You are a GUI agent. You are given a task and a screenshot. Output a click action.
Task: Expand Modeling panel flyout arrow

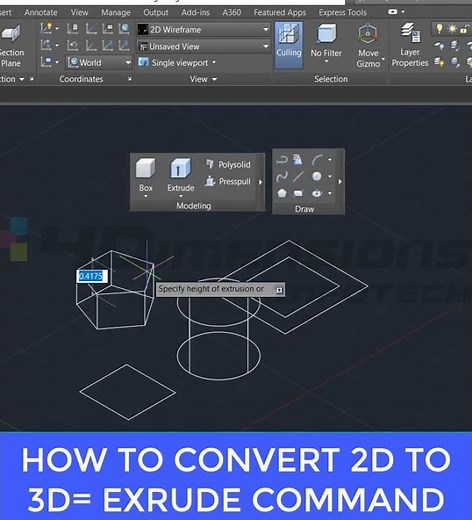click(260, 182)
